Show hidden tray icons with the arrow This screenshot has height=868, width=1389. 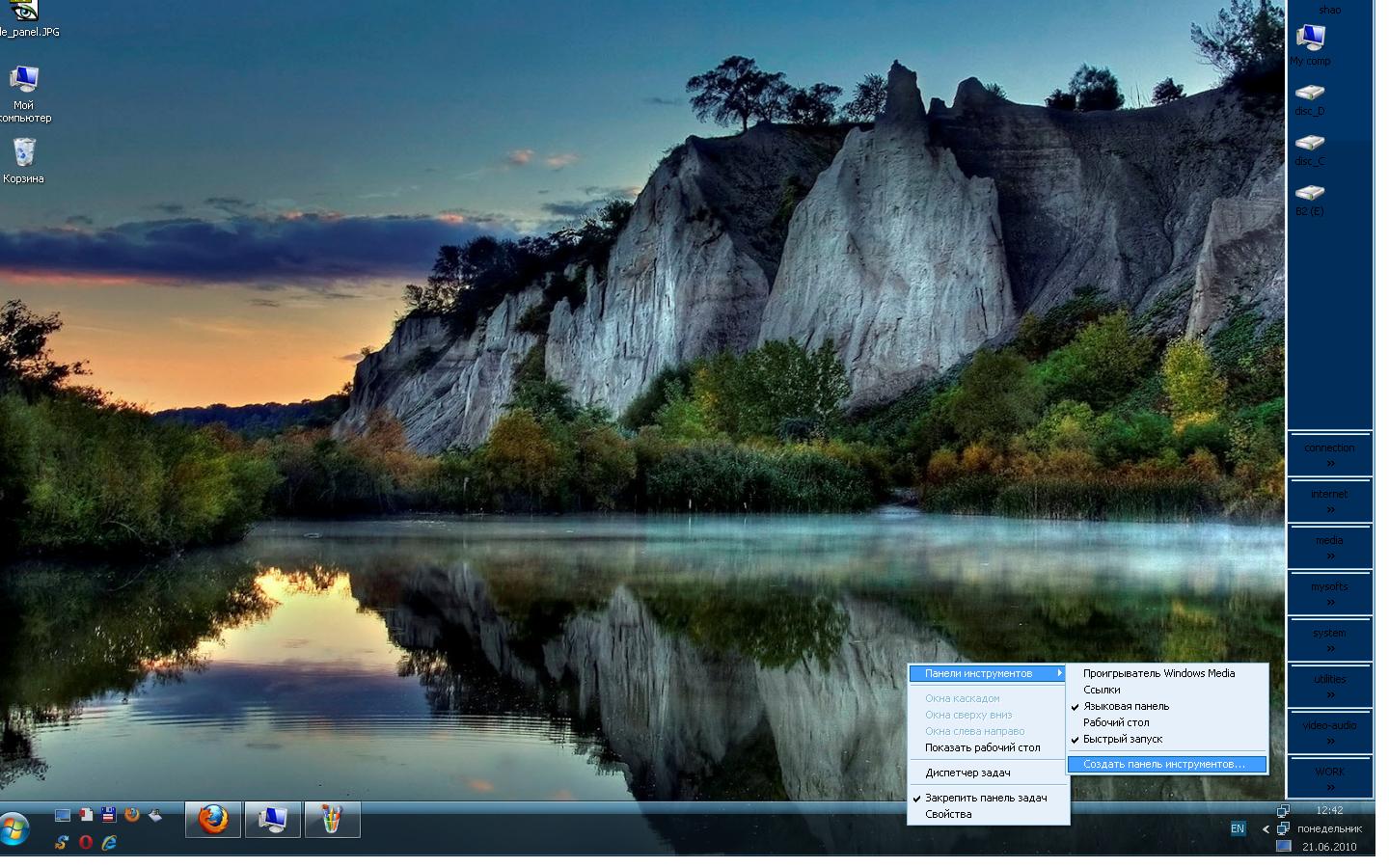pyautogui.click(x=1266, y=828)
